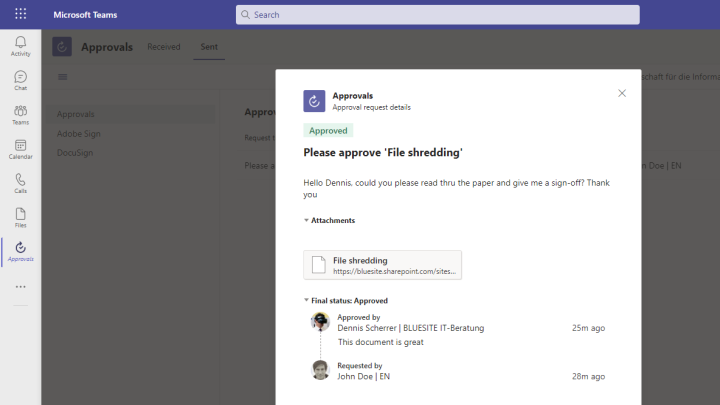Viewport: 720px width, 405px height.
Task: Click the Approvals app logo in header
Action: 62,46
